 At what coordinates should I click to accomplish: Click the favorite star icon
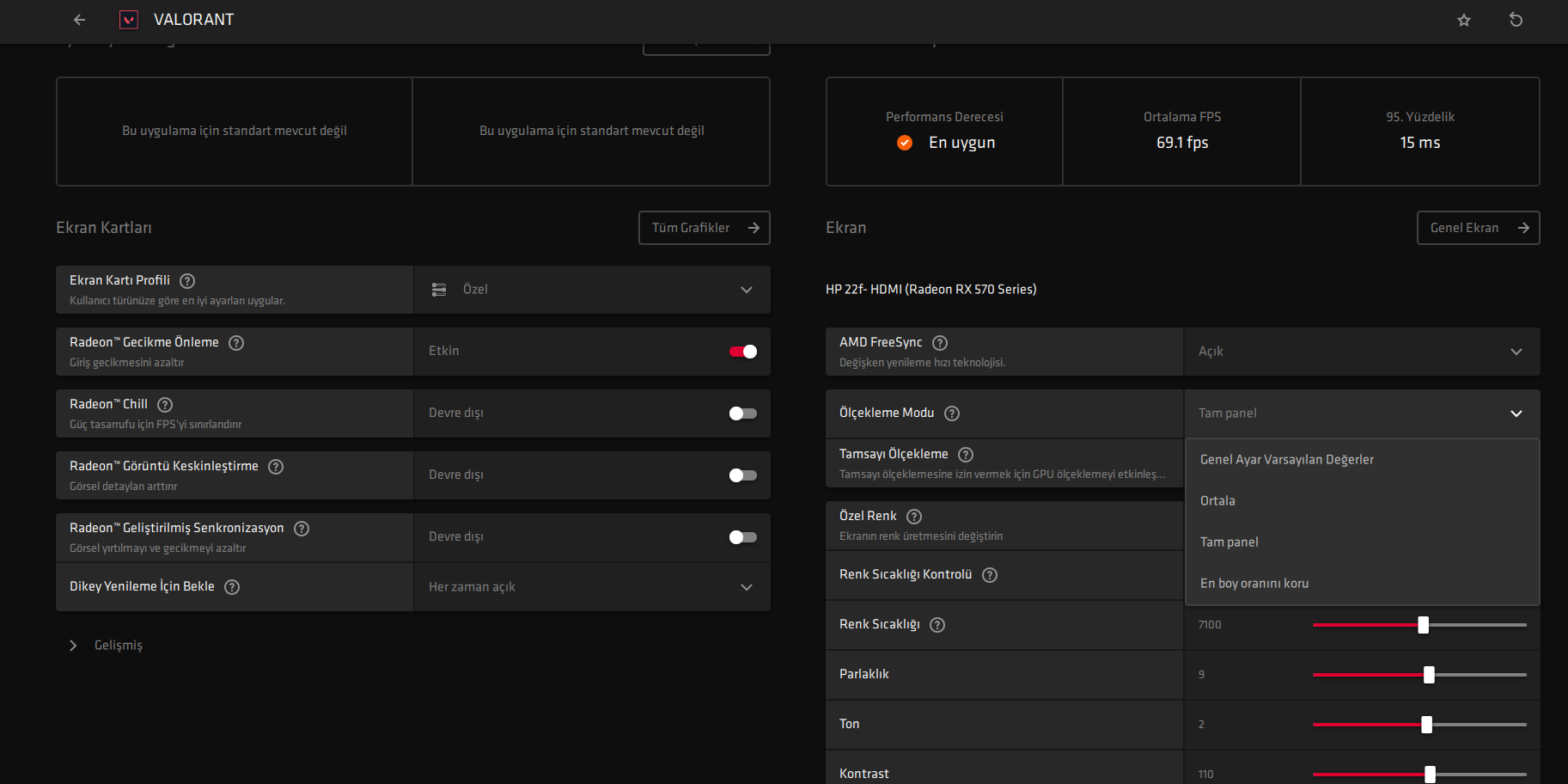1464,20
